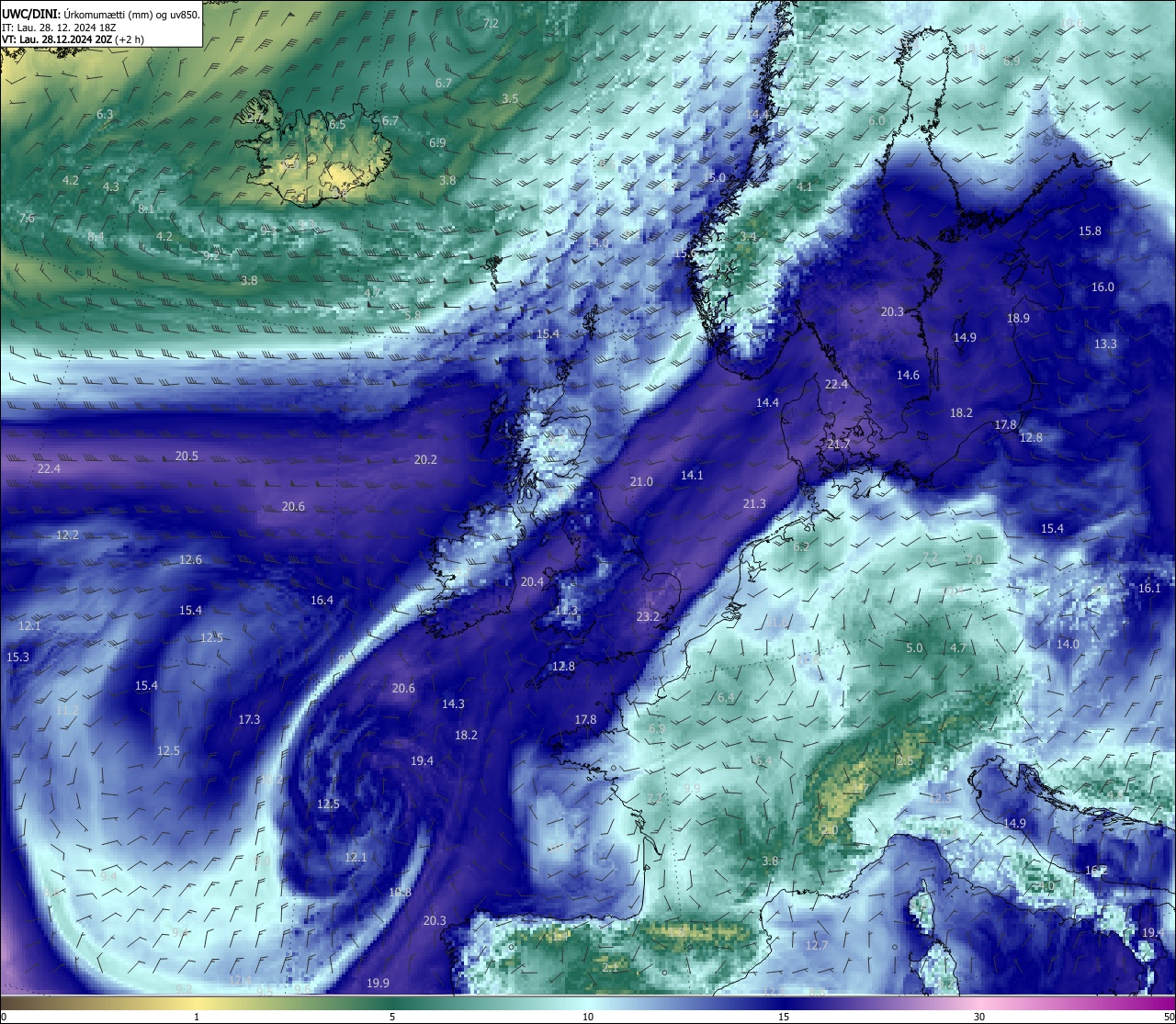Click the 17.3 value on the map
Image resolution: width=1176 pixels, height=1024 pixels.
click(249, 719)
